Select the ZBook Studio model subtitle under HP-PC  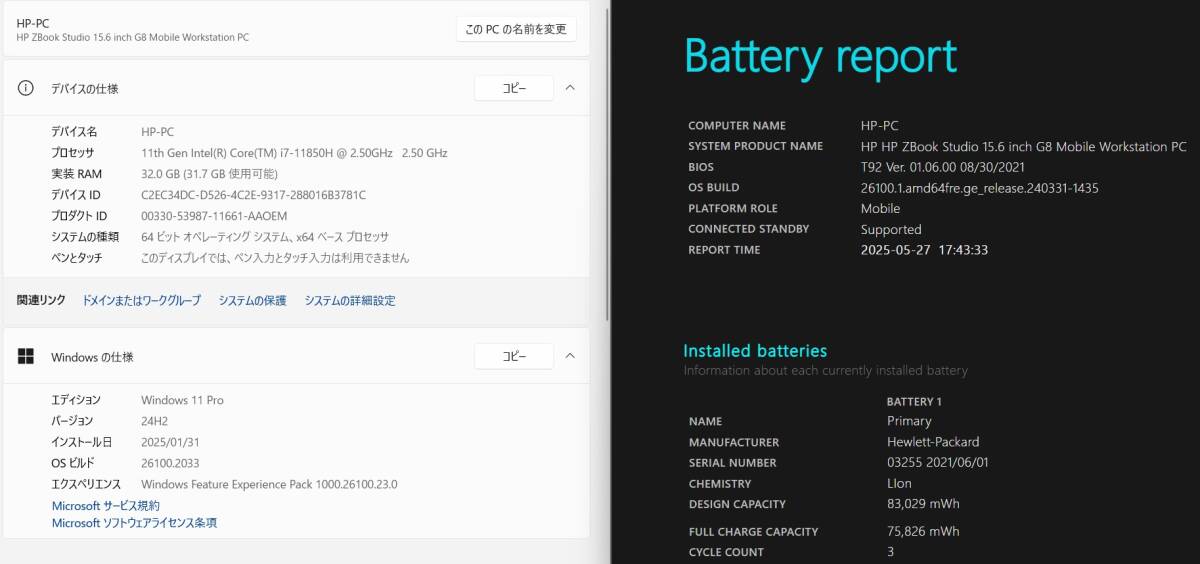point(133,38)
